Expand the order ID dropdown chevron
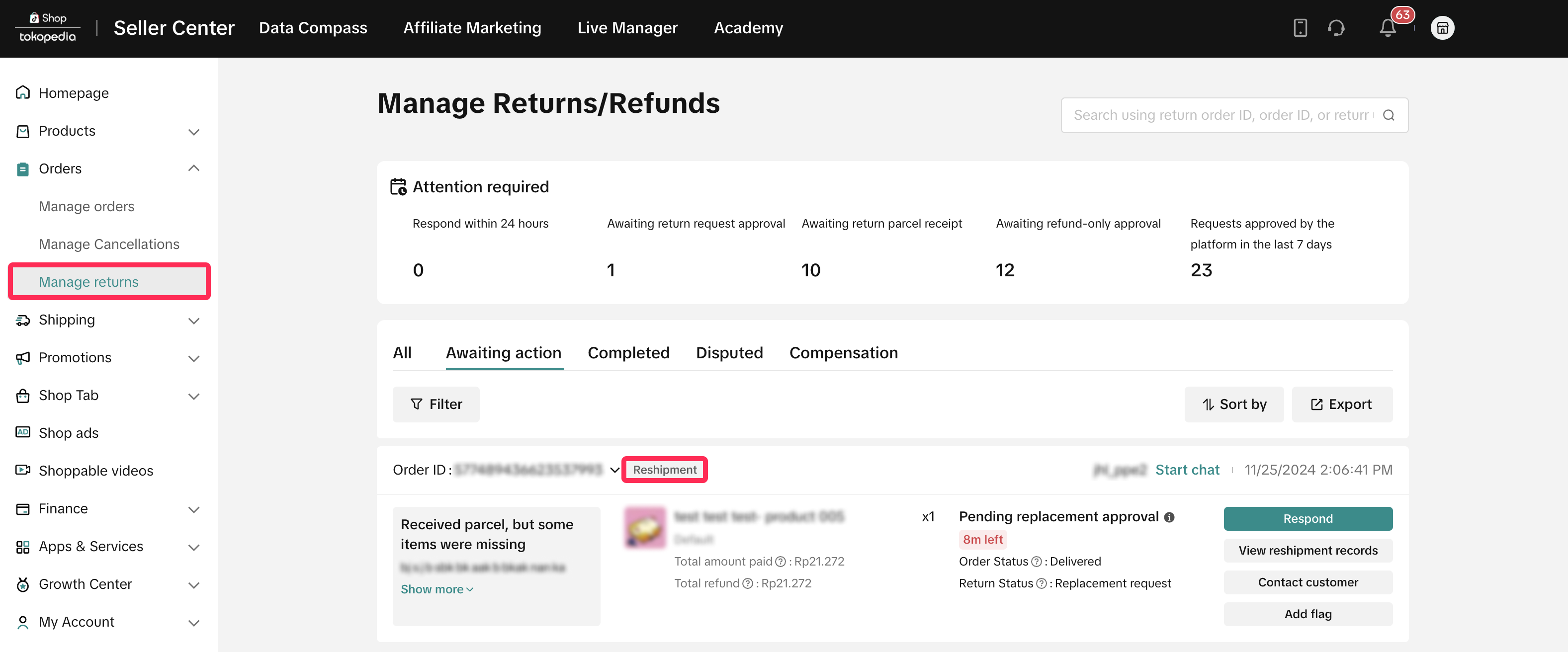This screenshot has width=1568, height=652. (614, 470)
